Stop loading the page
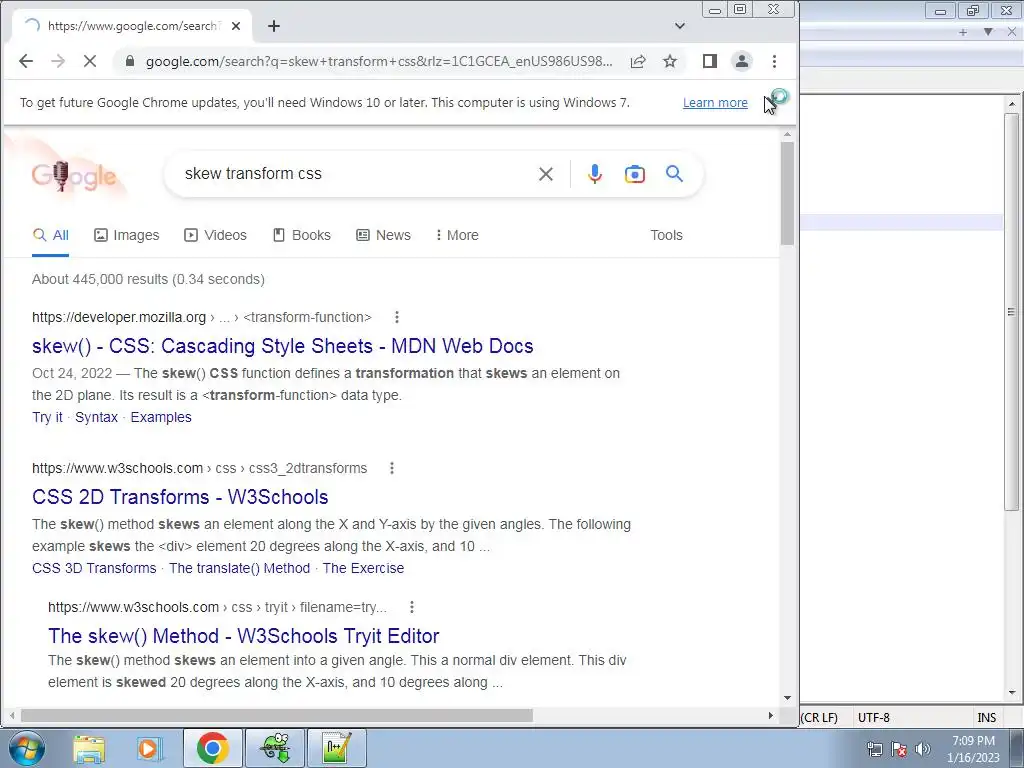 (x=90, y=61)
